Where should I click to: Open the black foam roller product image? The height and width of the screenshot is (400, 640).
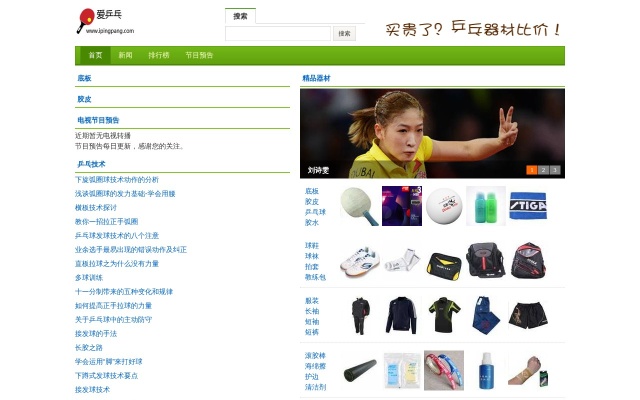[359, 370]
